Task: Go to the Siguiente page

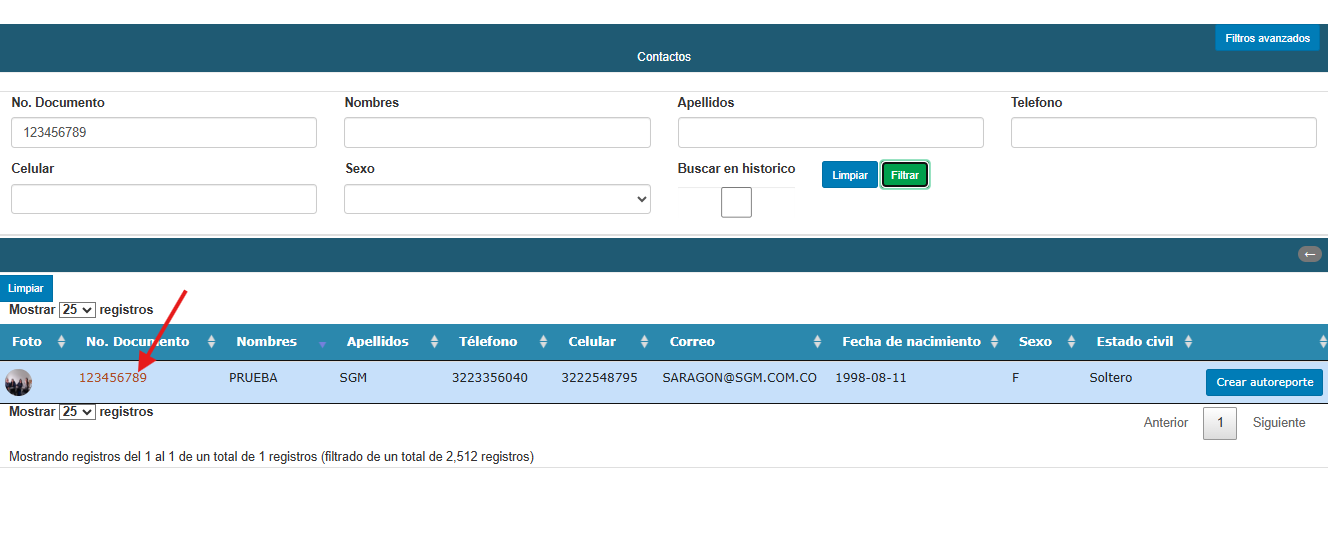Action: [x=1279, y=423]
